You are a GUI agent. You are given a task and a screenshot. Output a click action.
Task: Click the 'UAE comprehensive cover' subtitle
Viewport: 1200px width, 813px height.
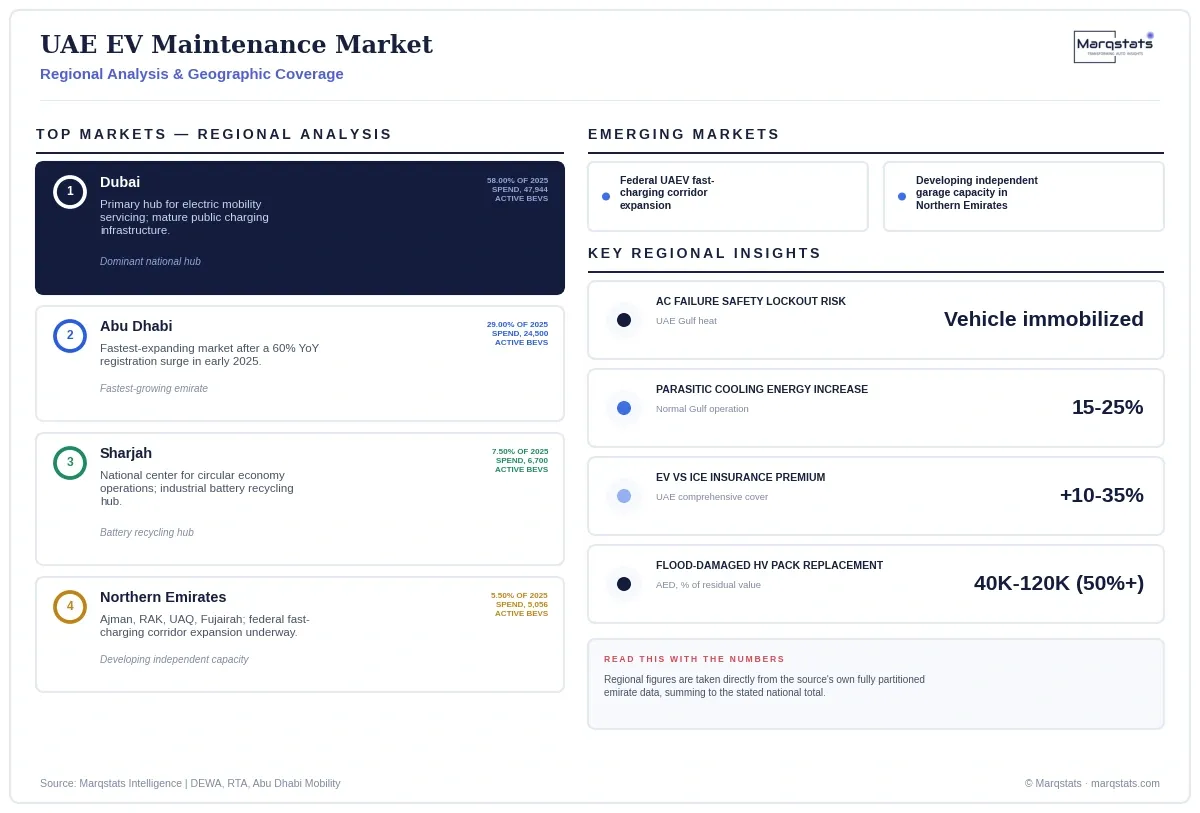coord(712,497)
